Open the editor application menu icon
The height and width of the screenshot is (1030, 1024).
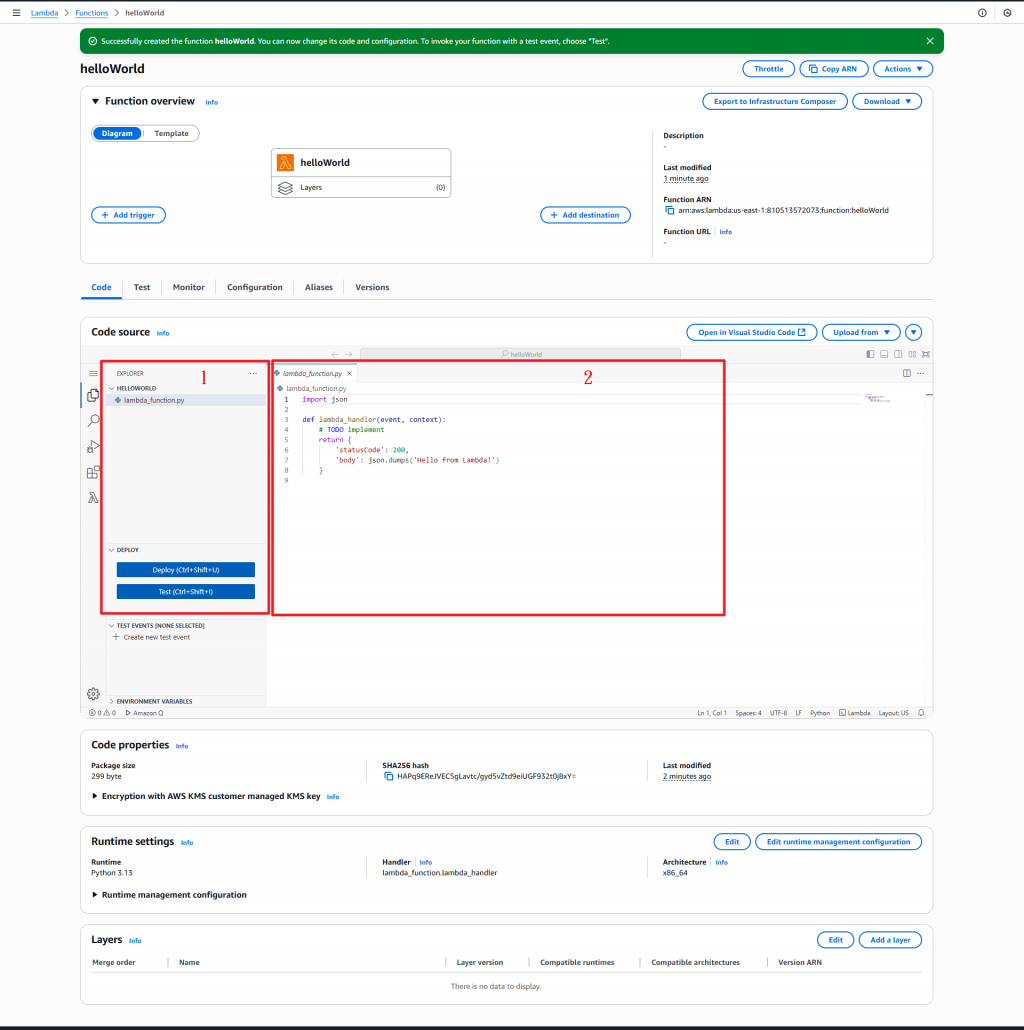[93, 373]
